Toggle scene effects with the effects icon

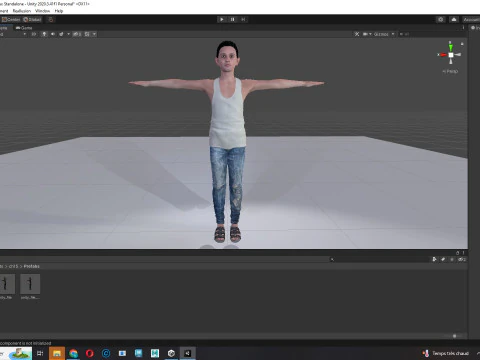(61, 34)
